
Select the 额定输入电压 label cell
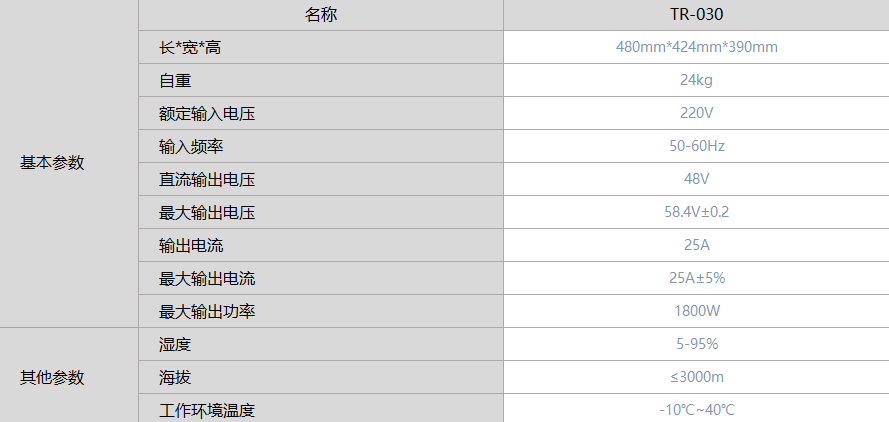click(x=207, y=114)
